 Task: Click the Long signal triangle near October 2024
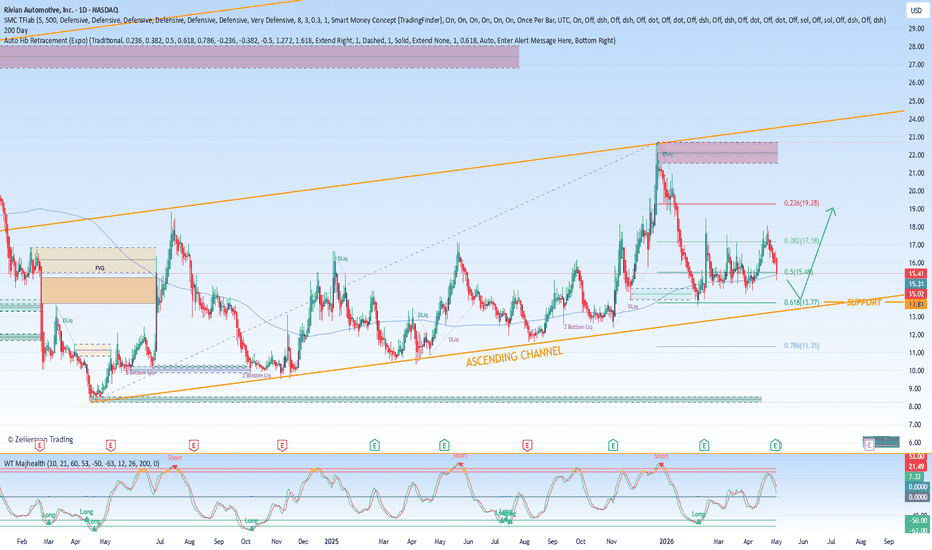pyautogui.click(x=251, y=527)
